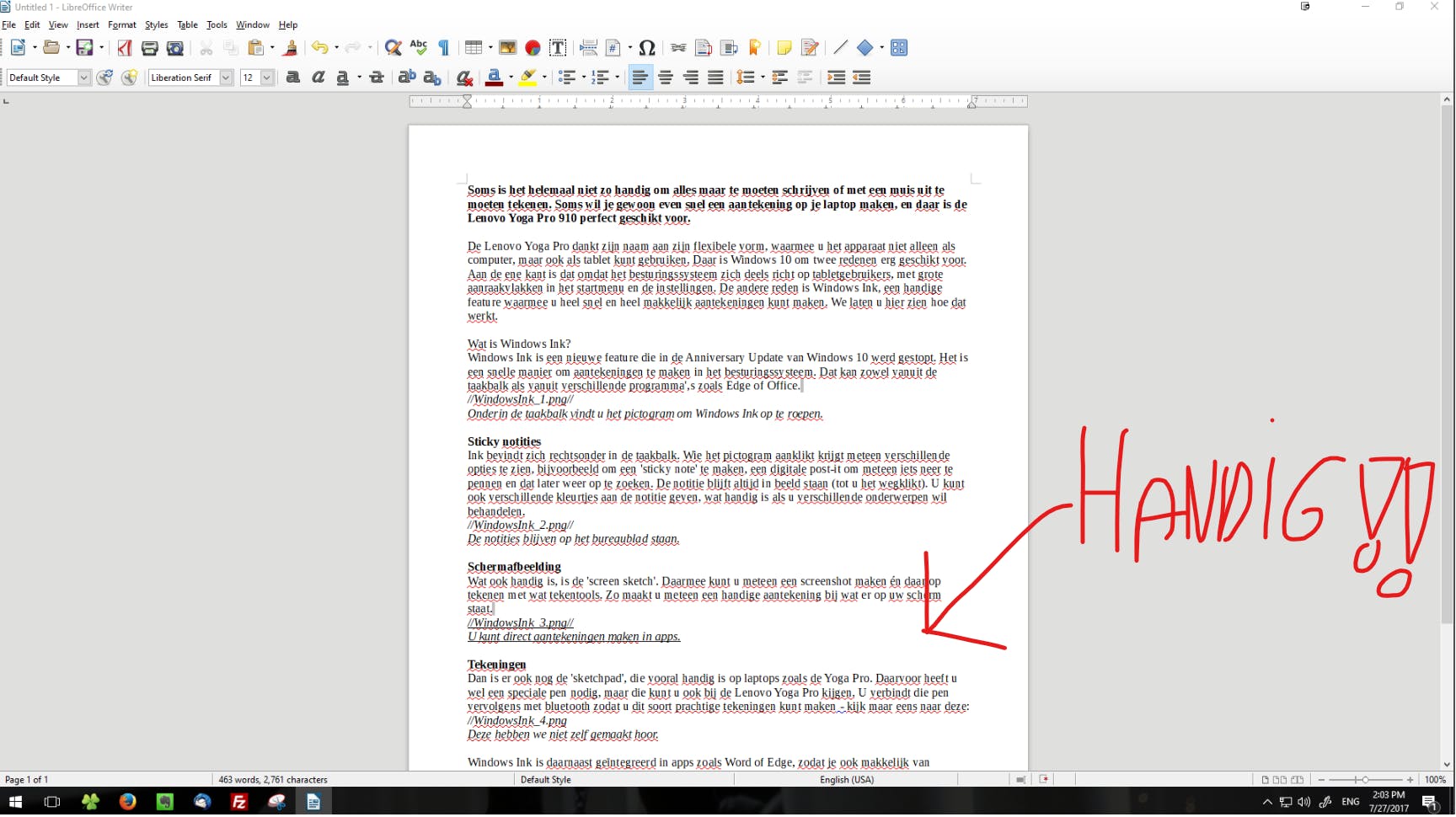The width and height of the screenshot is (1456, 817).
Task: Print the document with the printer icon
Action: pyautogui.click(x=150, y=48)
